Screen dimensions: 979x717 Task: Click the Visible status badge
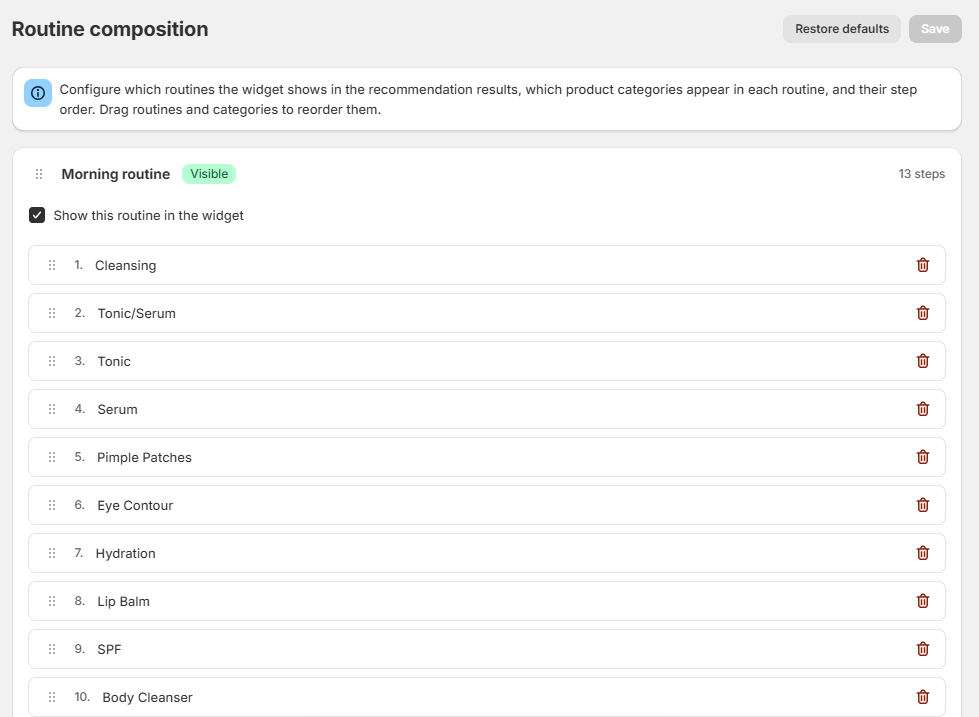209,174
